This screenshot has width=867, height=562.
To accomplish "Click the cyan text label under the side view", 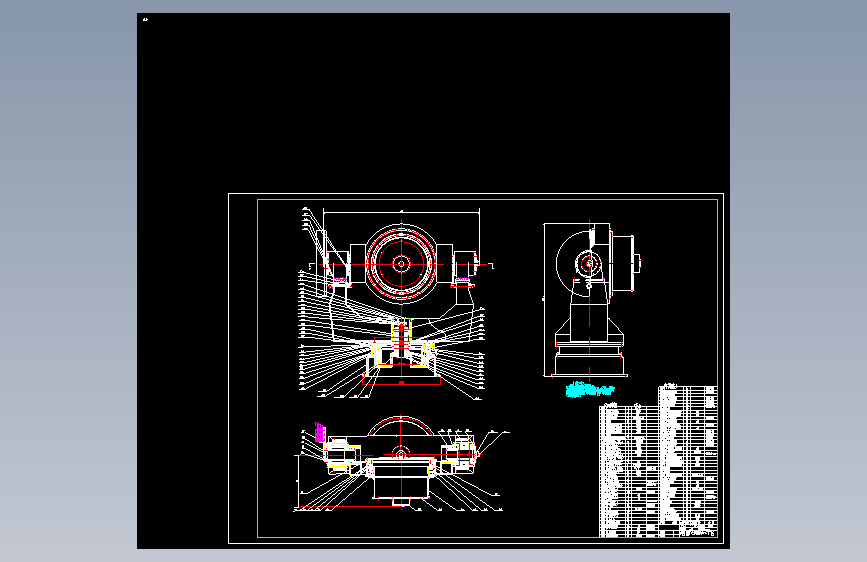I will (x=590, y=390).
